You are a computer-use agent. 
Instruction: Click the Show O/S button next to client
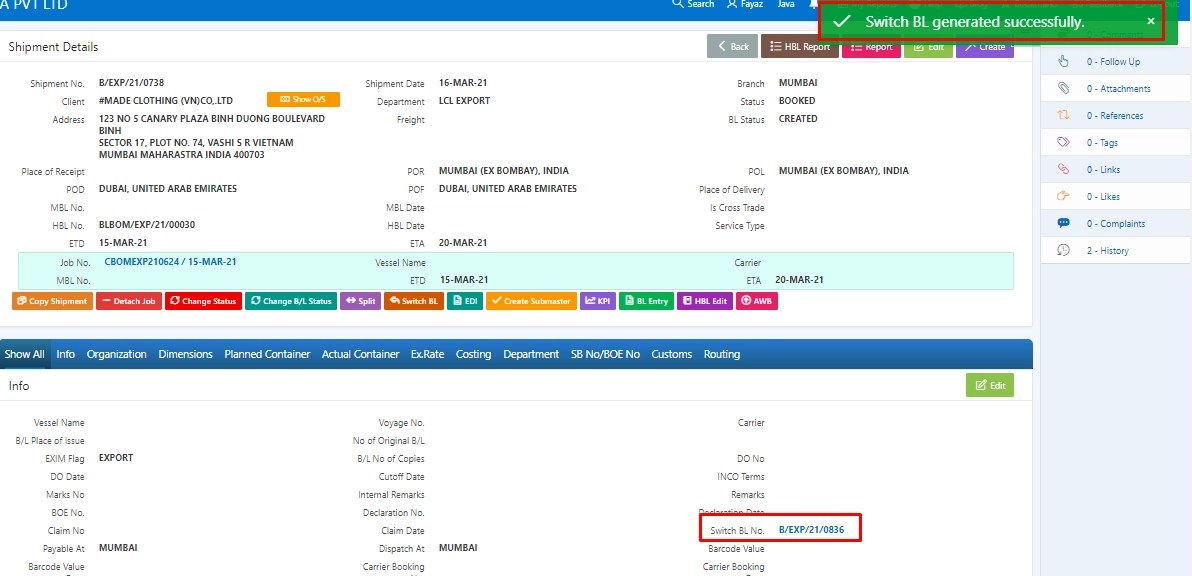303,99
